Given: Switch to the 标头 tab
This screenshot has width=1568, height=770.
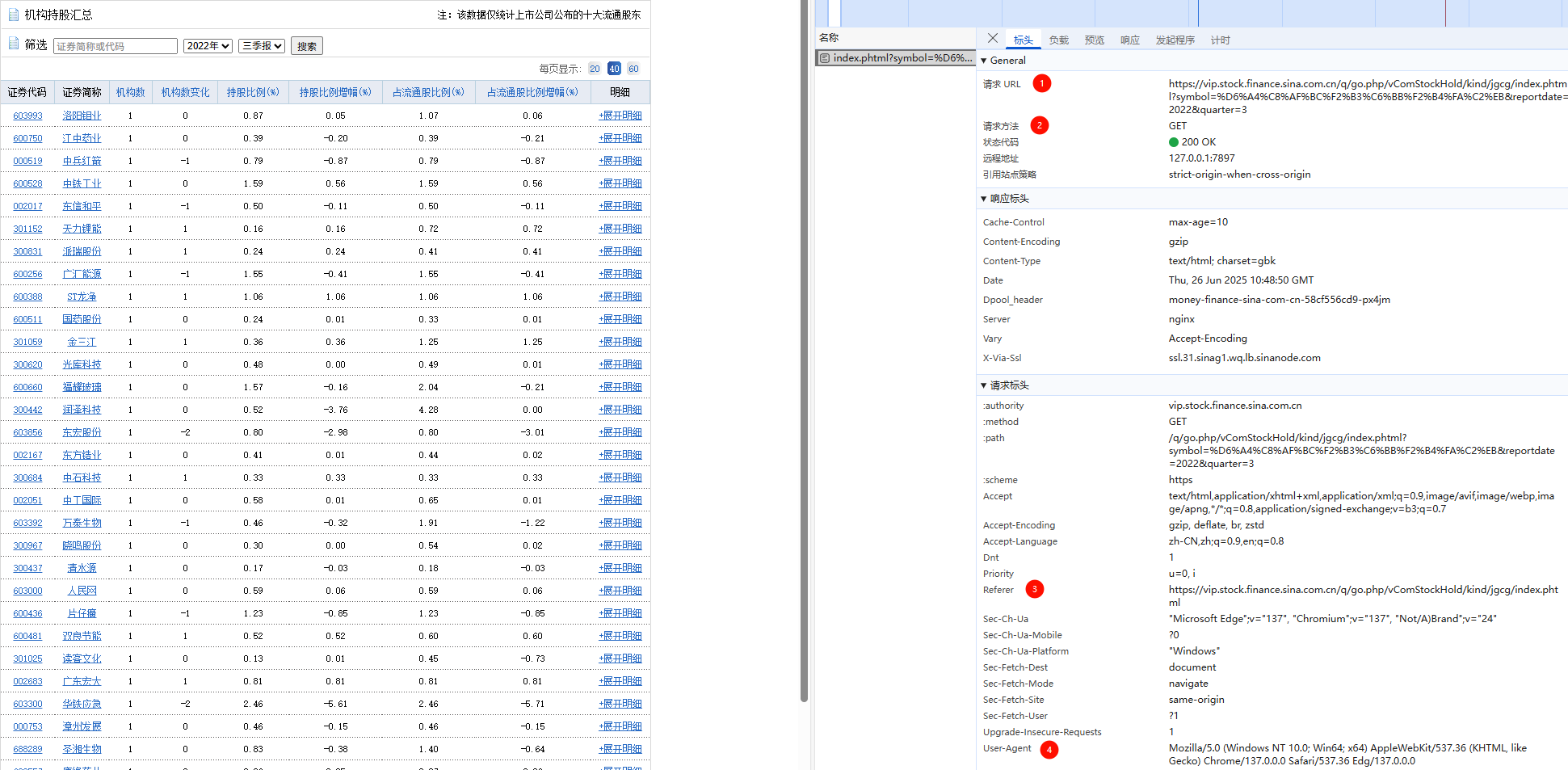Looking at the screenshot, I should point(1024,40).
